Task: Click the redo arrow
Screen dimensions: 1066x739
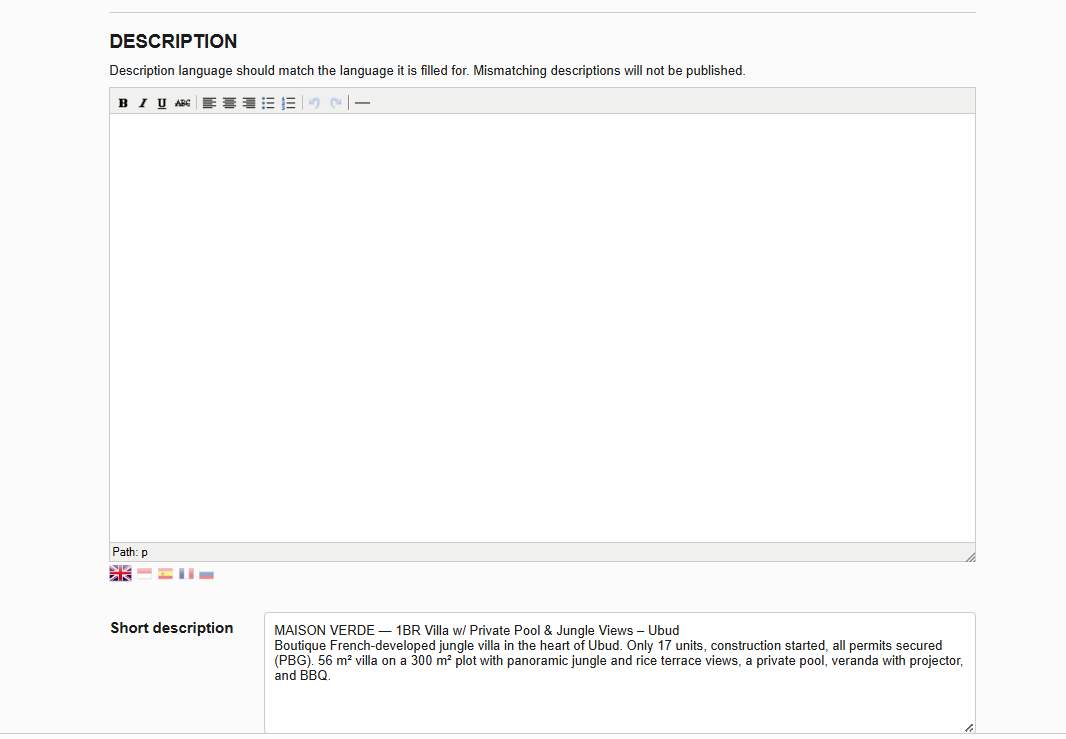Action: tap(335, 103)
